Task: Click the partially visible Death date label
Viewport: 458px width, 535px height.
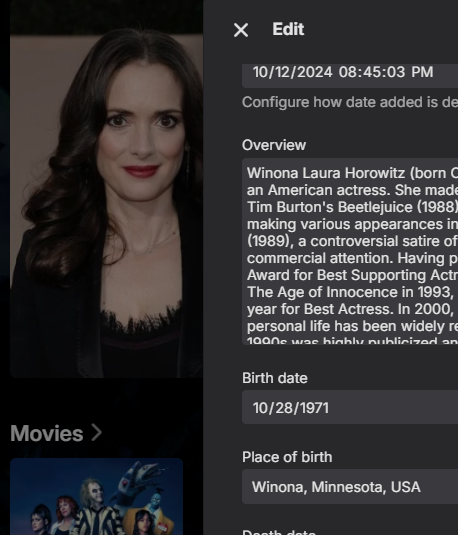Action: (279, 532)
